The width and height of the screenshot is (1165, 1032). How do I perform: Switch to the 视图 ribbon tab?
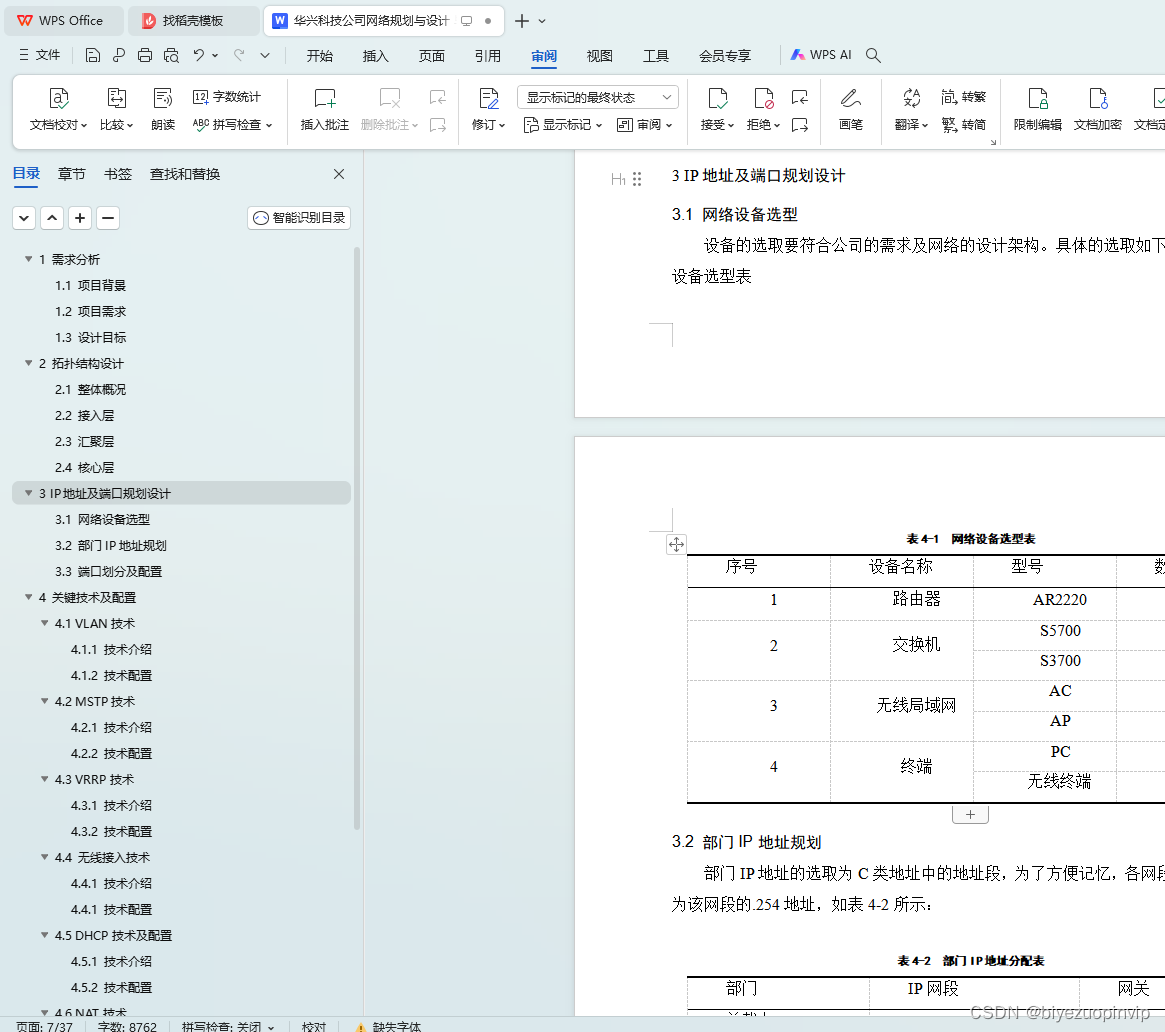click(x=599, y=56)
